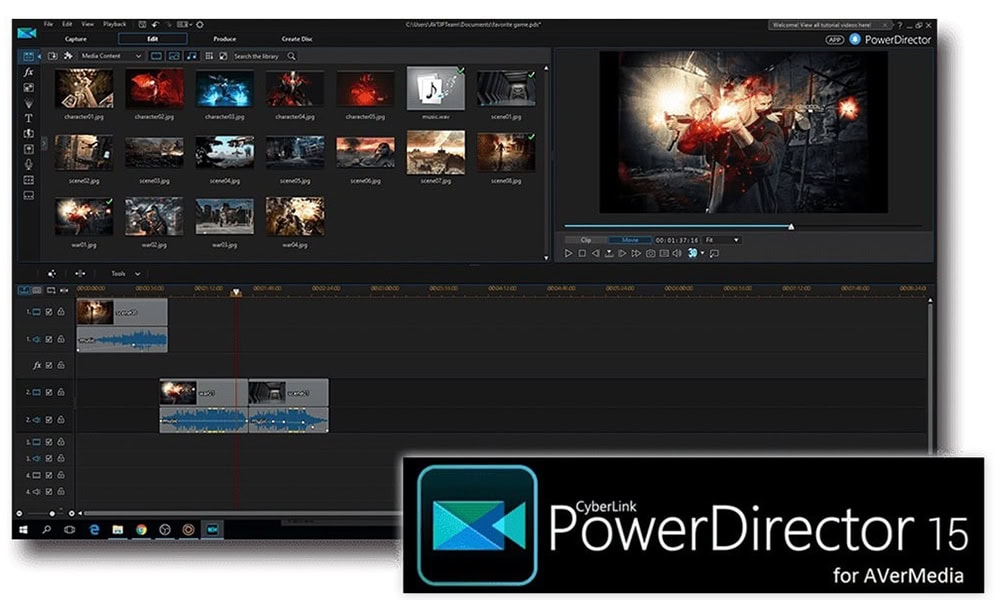Open the Media Content dropdown
The height and width of the screenshot is (600, 1000).
click(110, 56)
